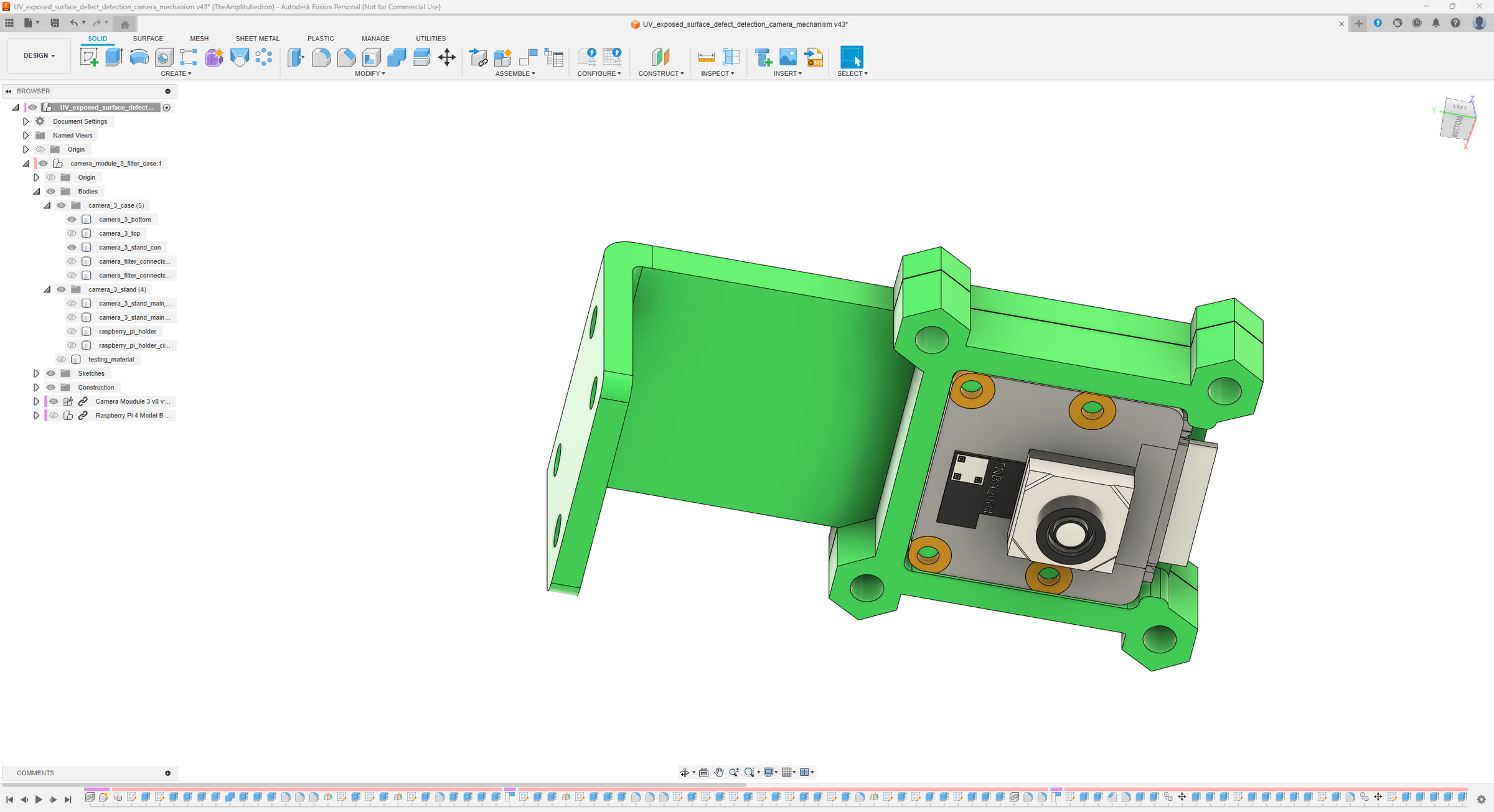Screen dimensions: 1494x812
Task: Expand the Sketches folder
Action: click(x=36, y=373)
